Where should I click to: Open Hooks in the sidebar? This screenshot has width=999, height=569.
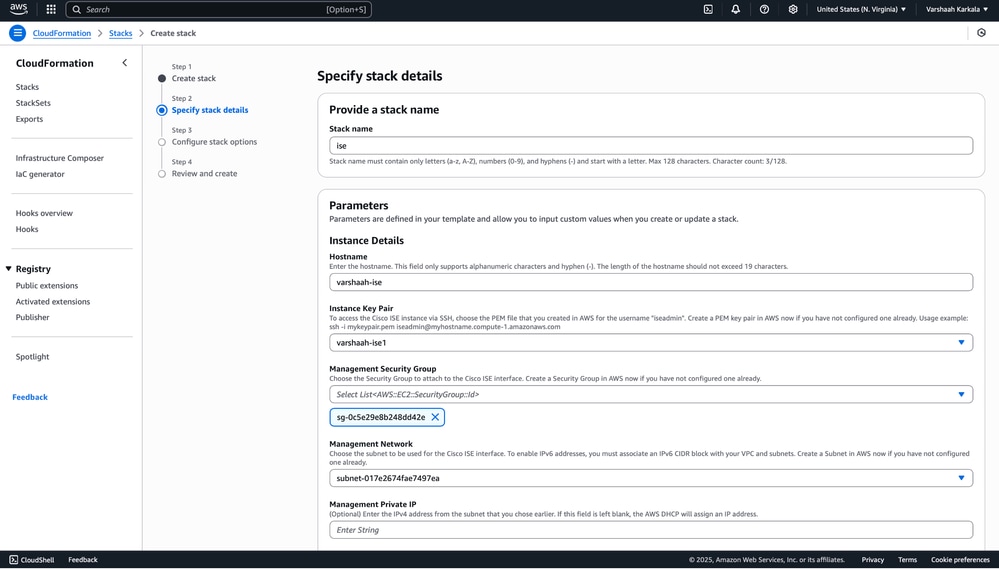tap(27, 229)
